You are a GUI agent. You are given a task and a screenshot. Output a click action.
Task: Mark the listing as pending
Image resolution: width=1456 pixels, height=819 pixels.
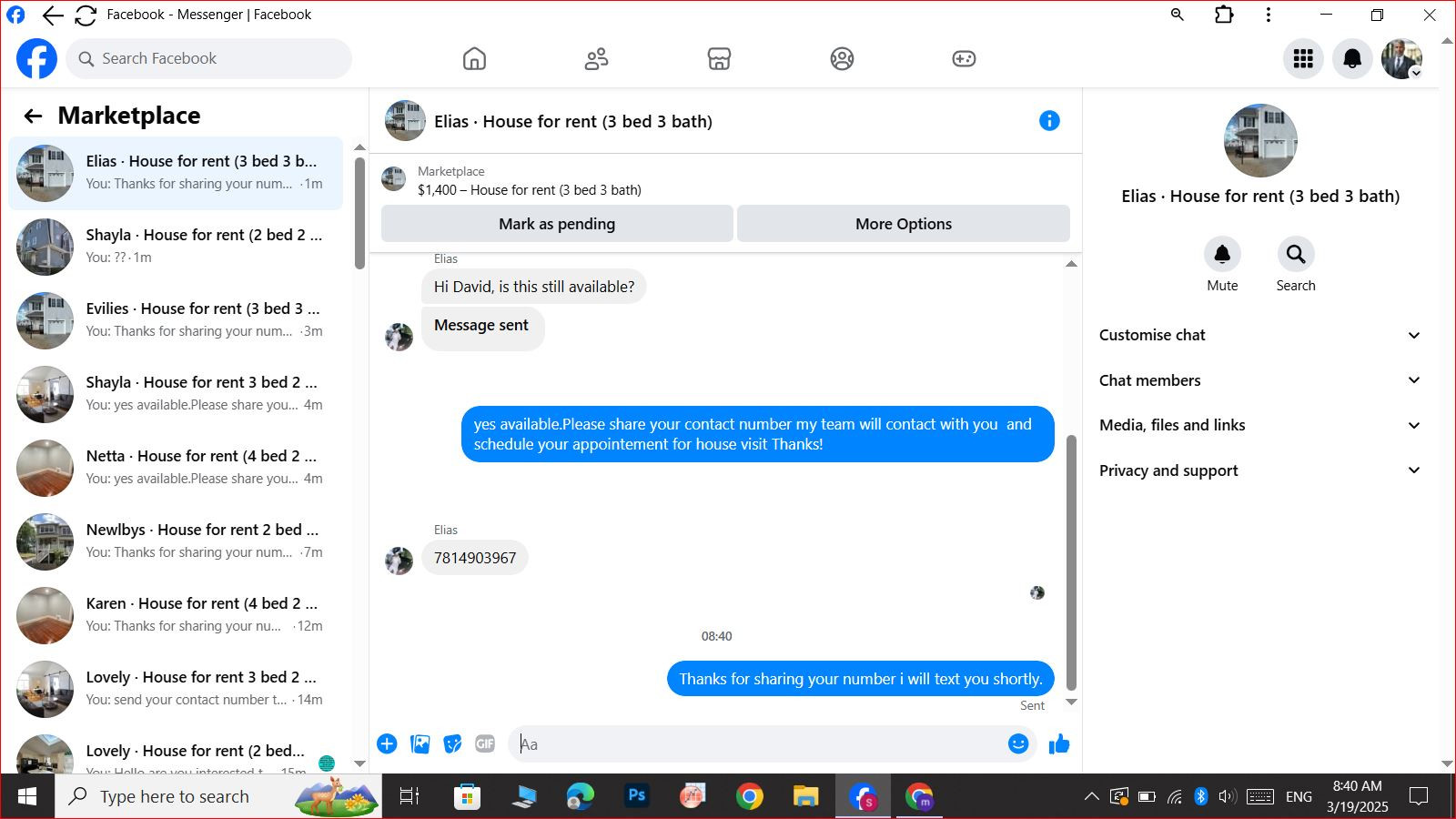click(x=557, y=224)
